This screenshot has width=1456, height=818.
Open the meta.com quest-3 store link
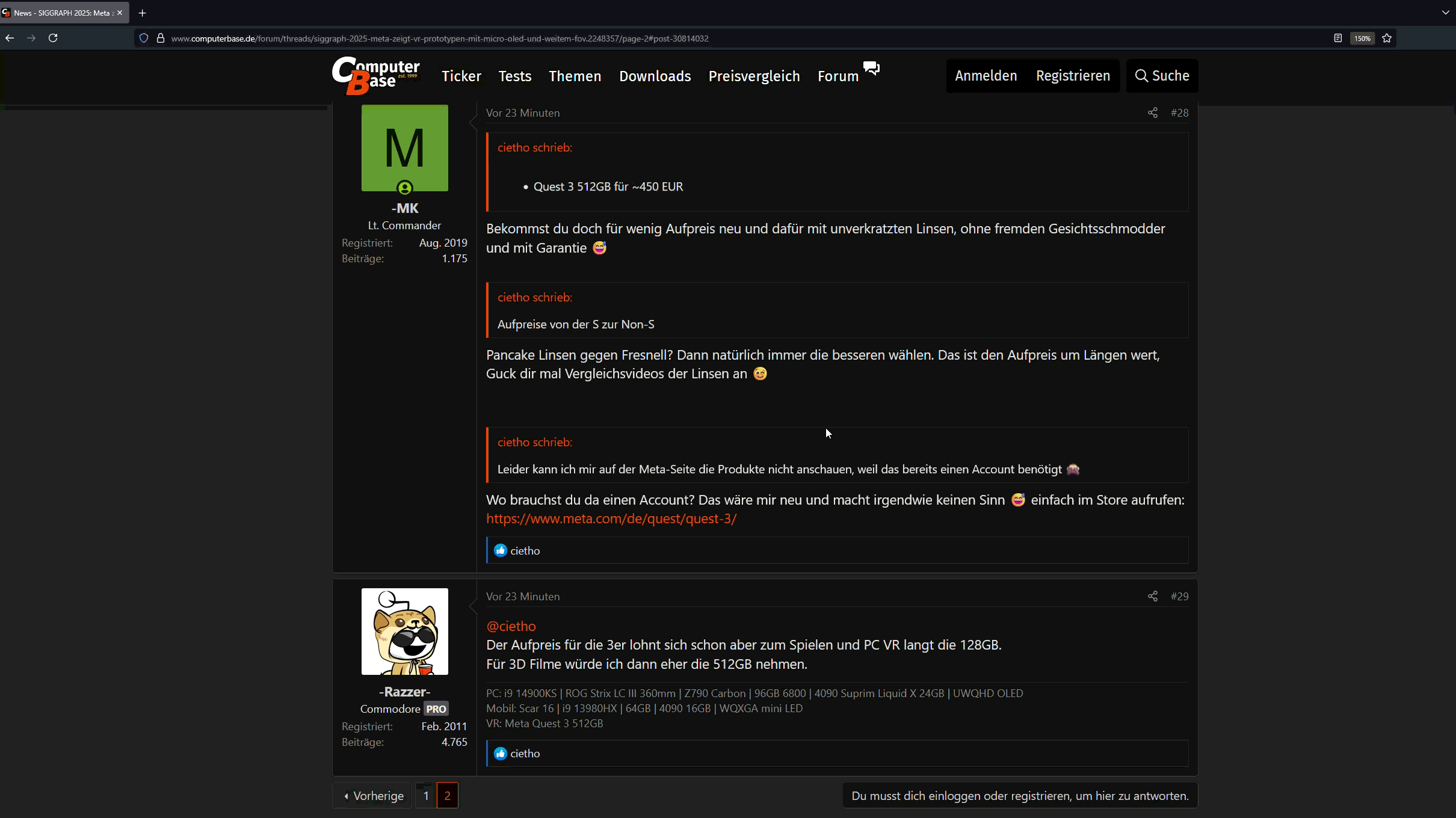[611, 518]
